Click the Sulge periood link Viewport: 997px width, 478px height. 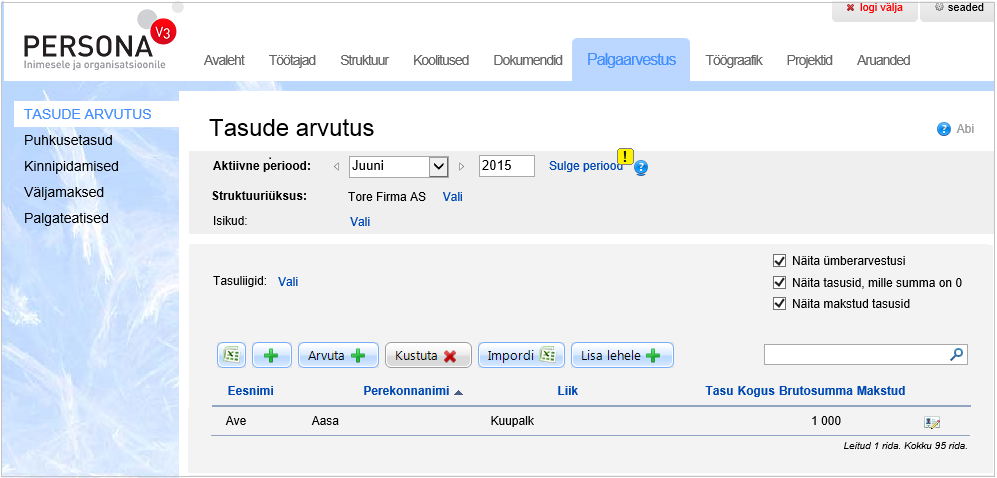coord(584,166)
